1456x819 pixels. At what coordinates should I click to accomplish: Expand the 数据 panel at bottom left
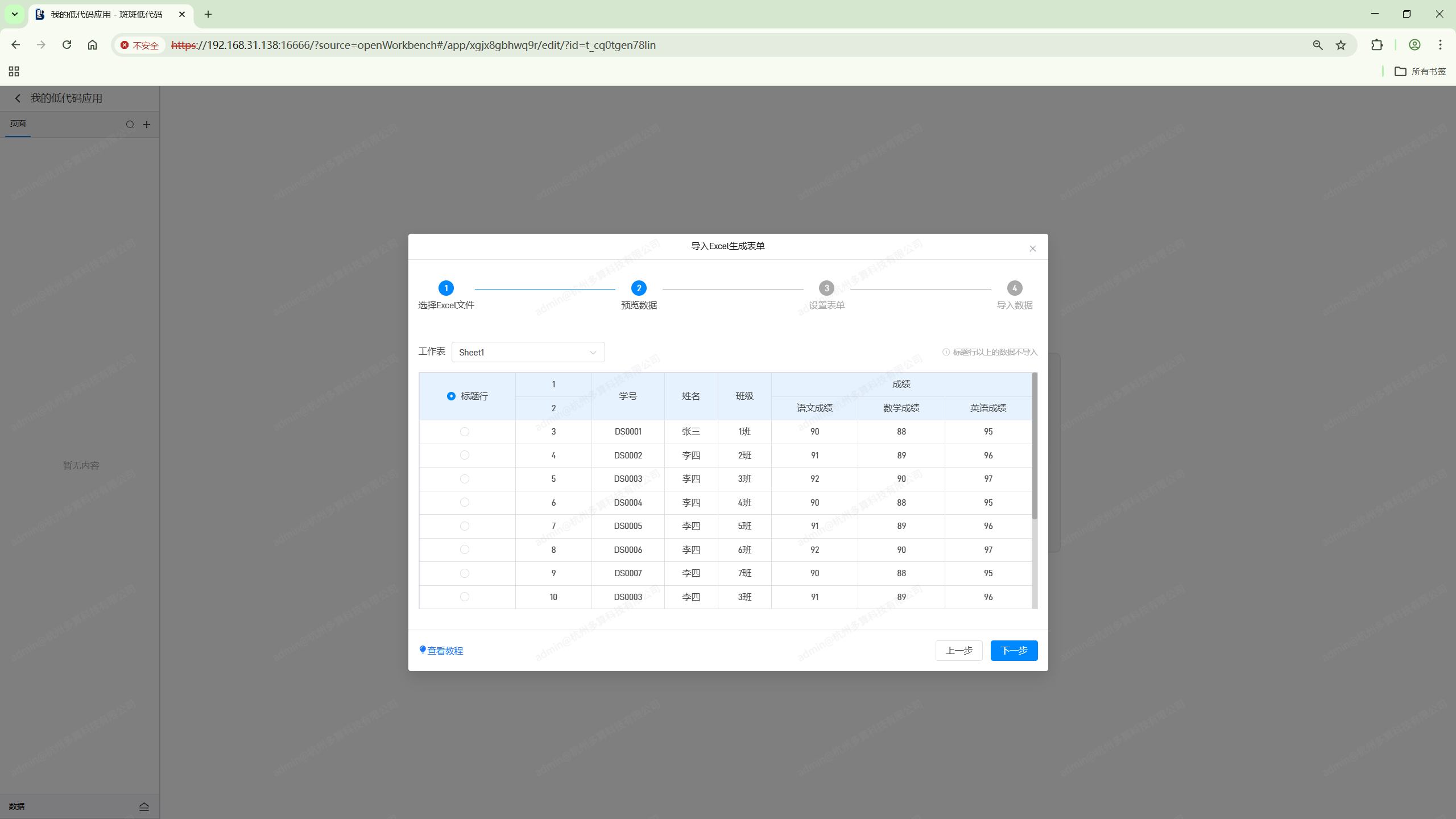click(144, 806)
